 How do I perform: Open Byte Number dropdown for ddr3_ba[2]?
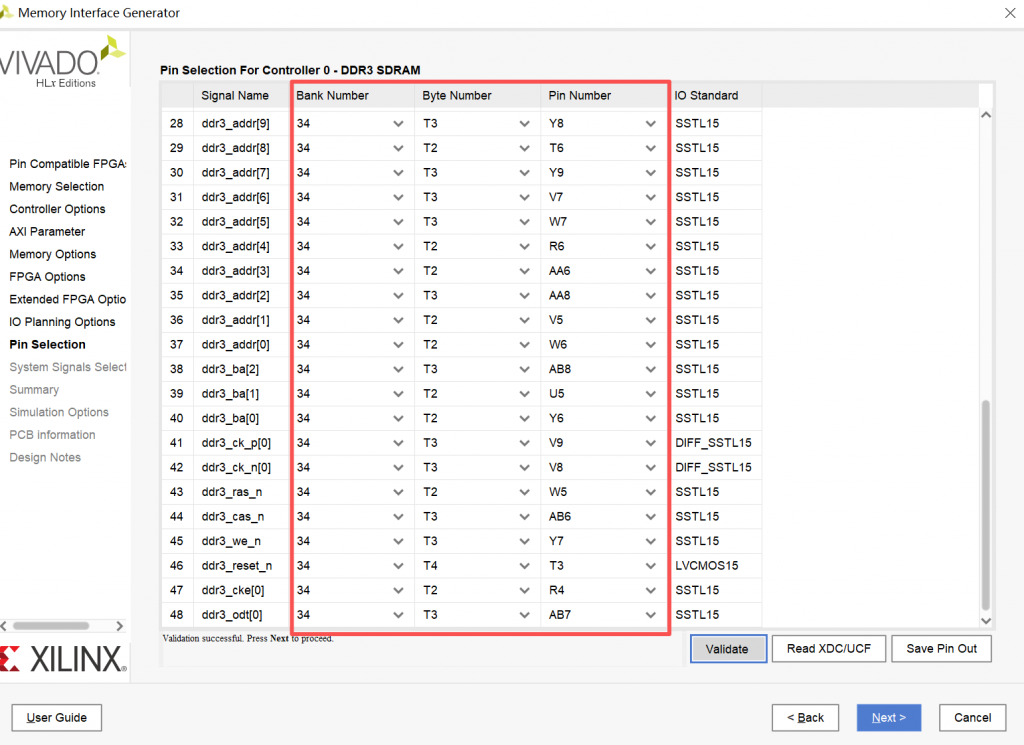524,369
